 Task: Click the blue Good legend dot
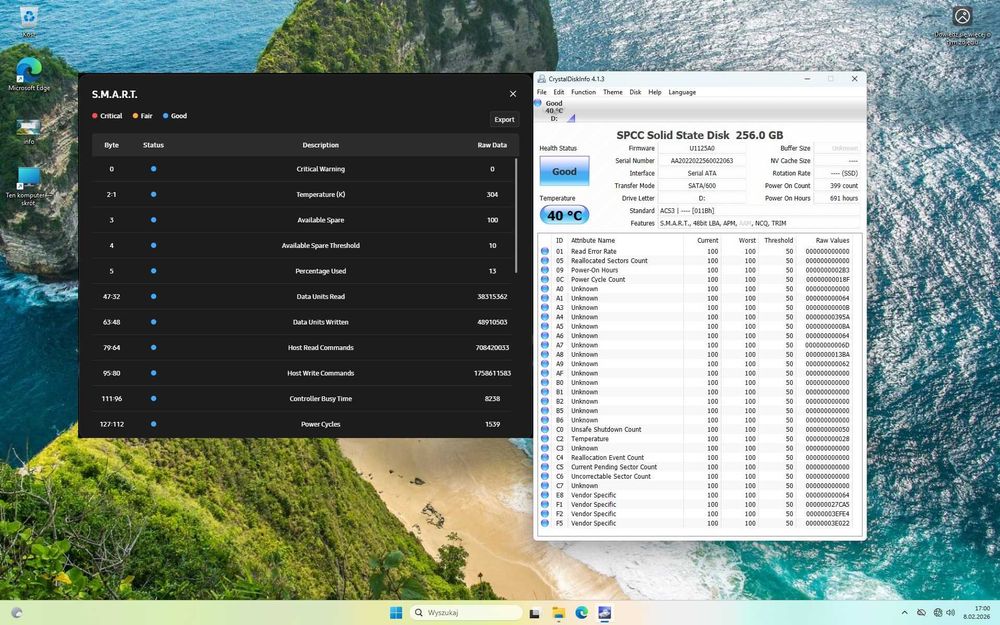166,116
